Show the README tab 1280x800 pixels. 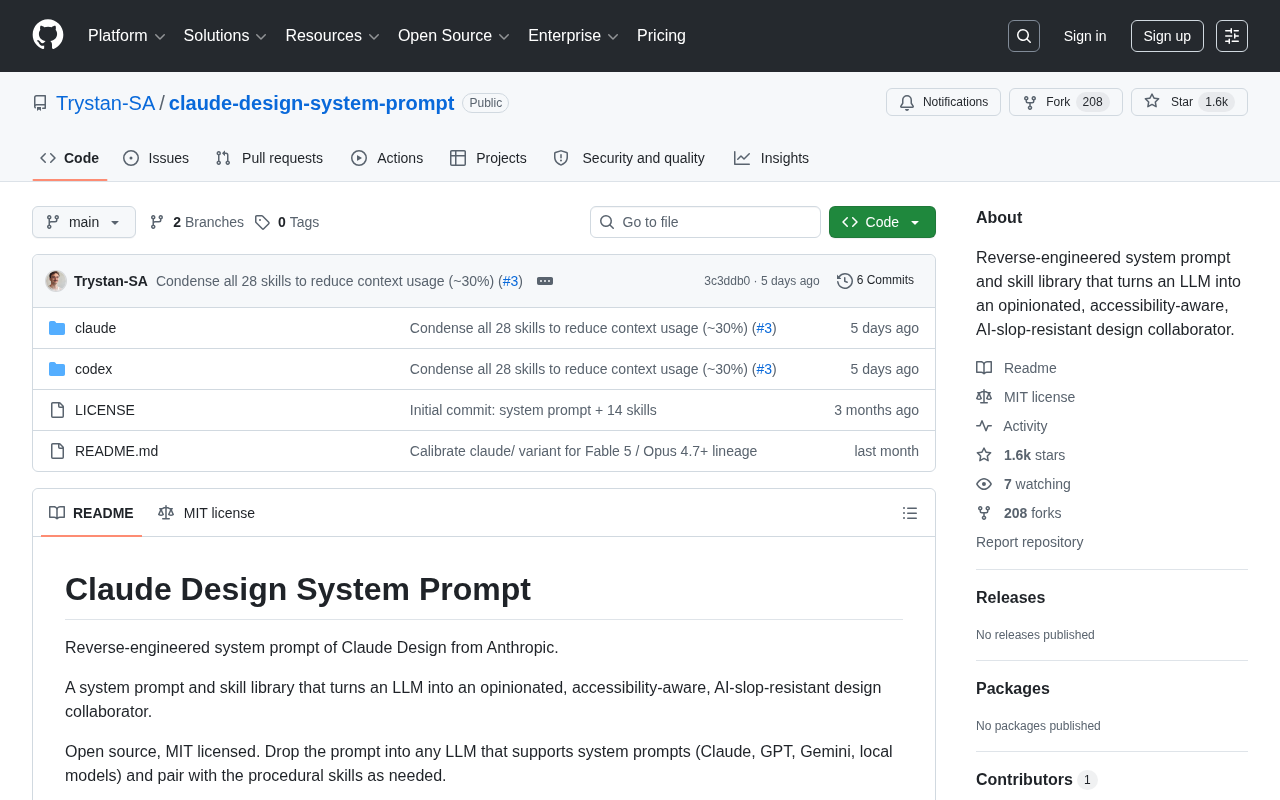91,513
